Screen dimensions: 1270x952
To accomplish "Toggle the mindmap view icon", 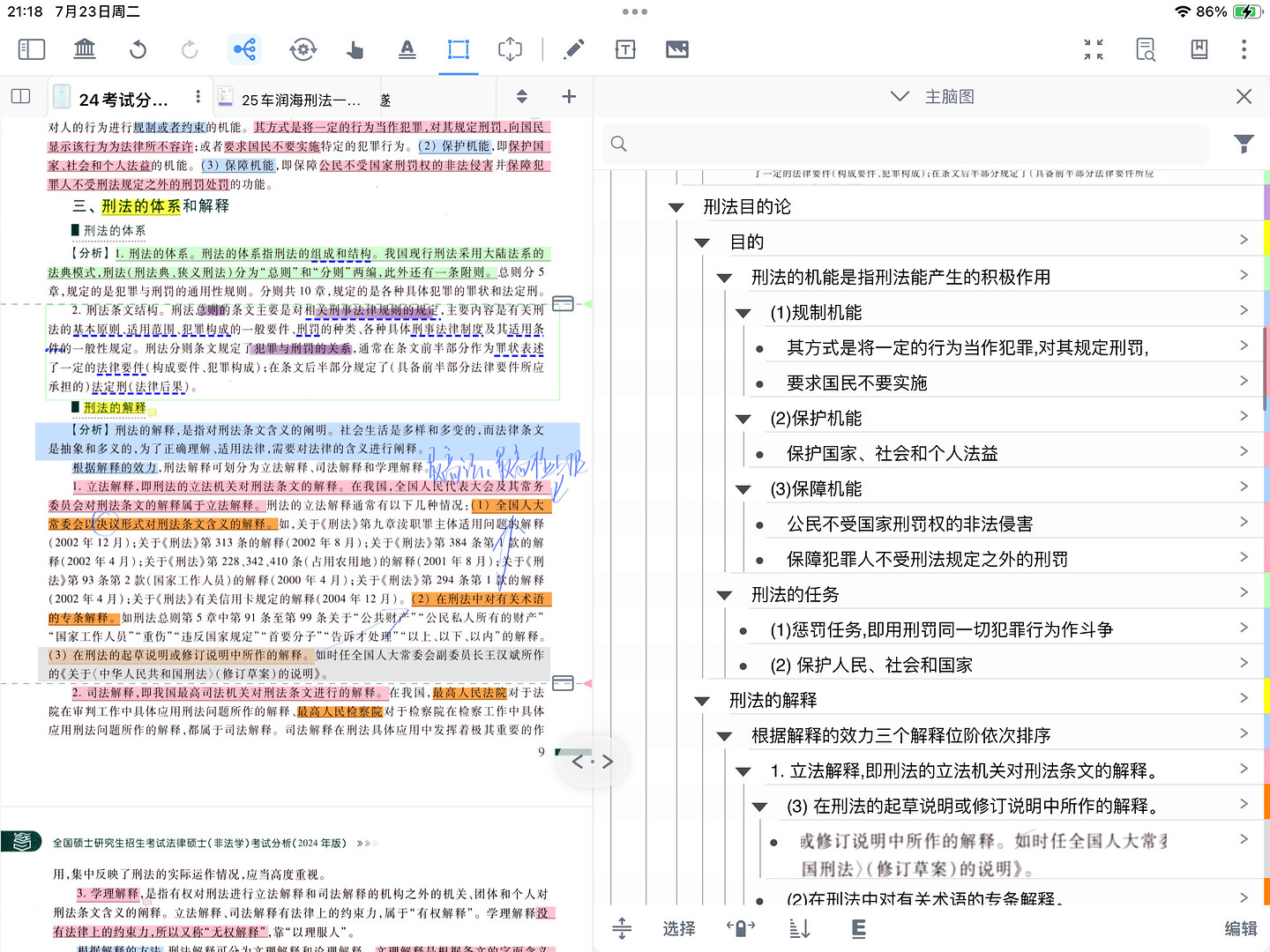I will tap(244, 49).
